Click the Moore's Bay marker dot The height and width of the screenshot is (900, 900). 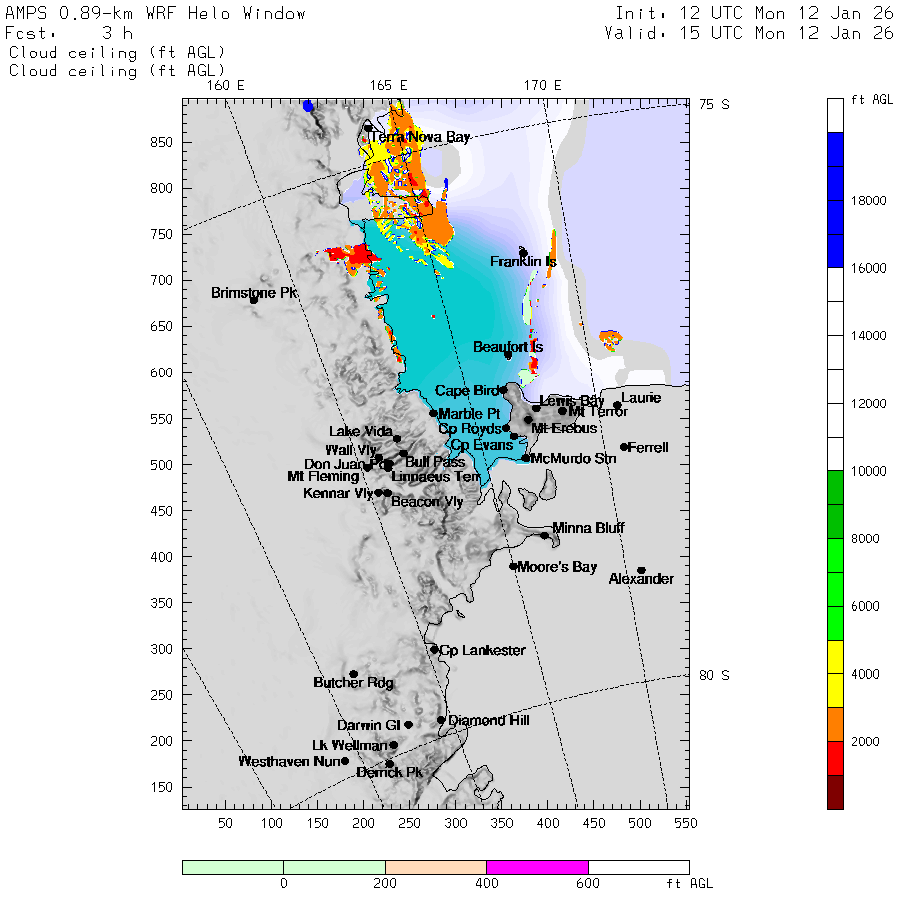(x=513, y=566)
